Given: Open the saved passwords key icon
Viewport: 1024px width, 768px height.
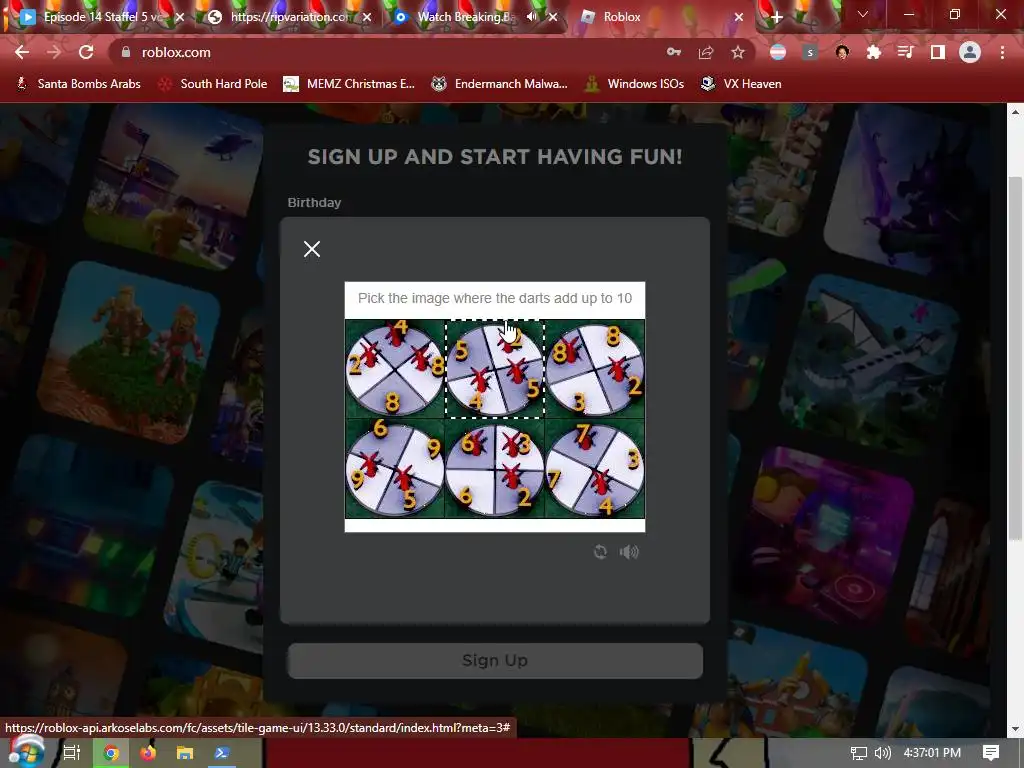Looking at the screenshot, I should (x=674, y=52).
